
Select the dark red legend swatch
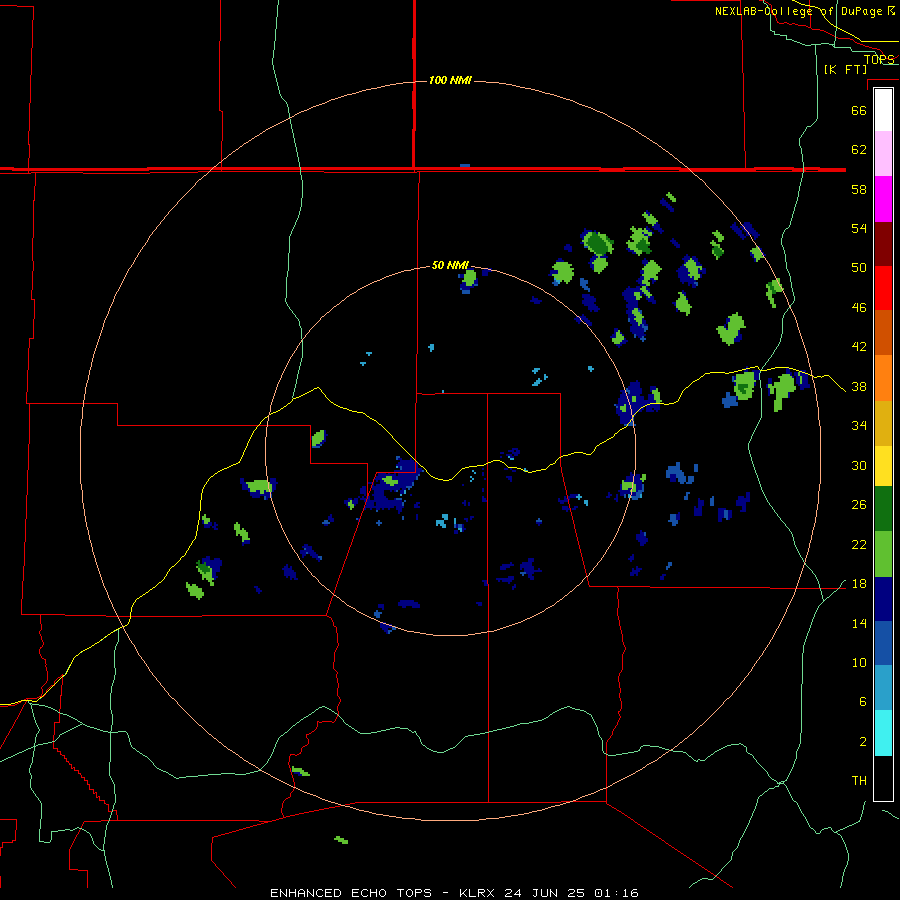pos(883,244)
